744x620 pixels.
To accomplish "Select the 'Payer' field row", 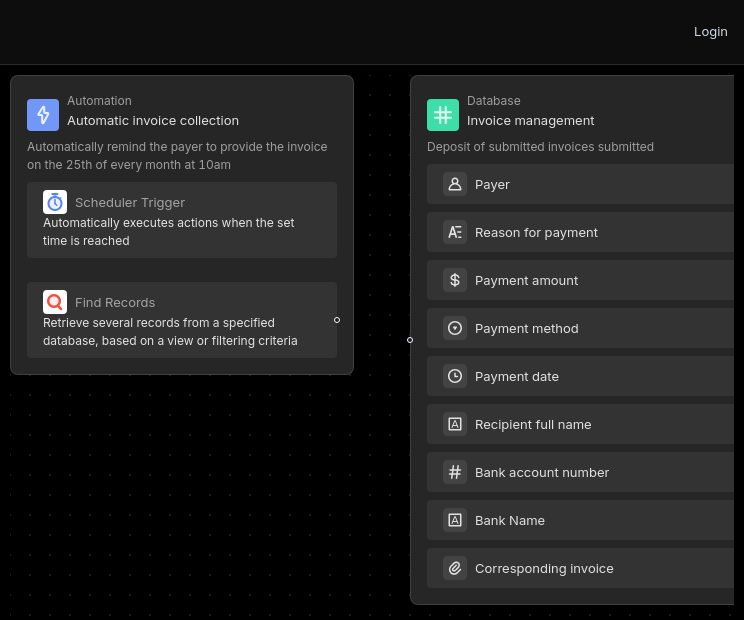I will point(580,184).
